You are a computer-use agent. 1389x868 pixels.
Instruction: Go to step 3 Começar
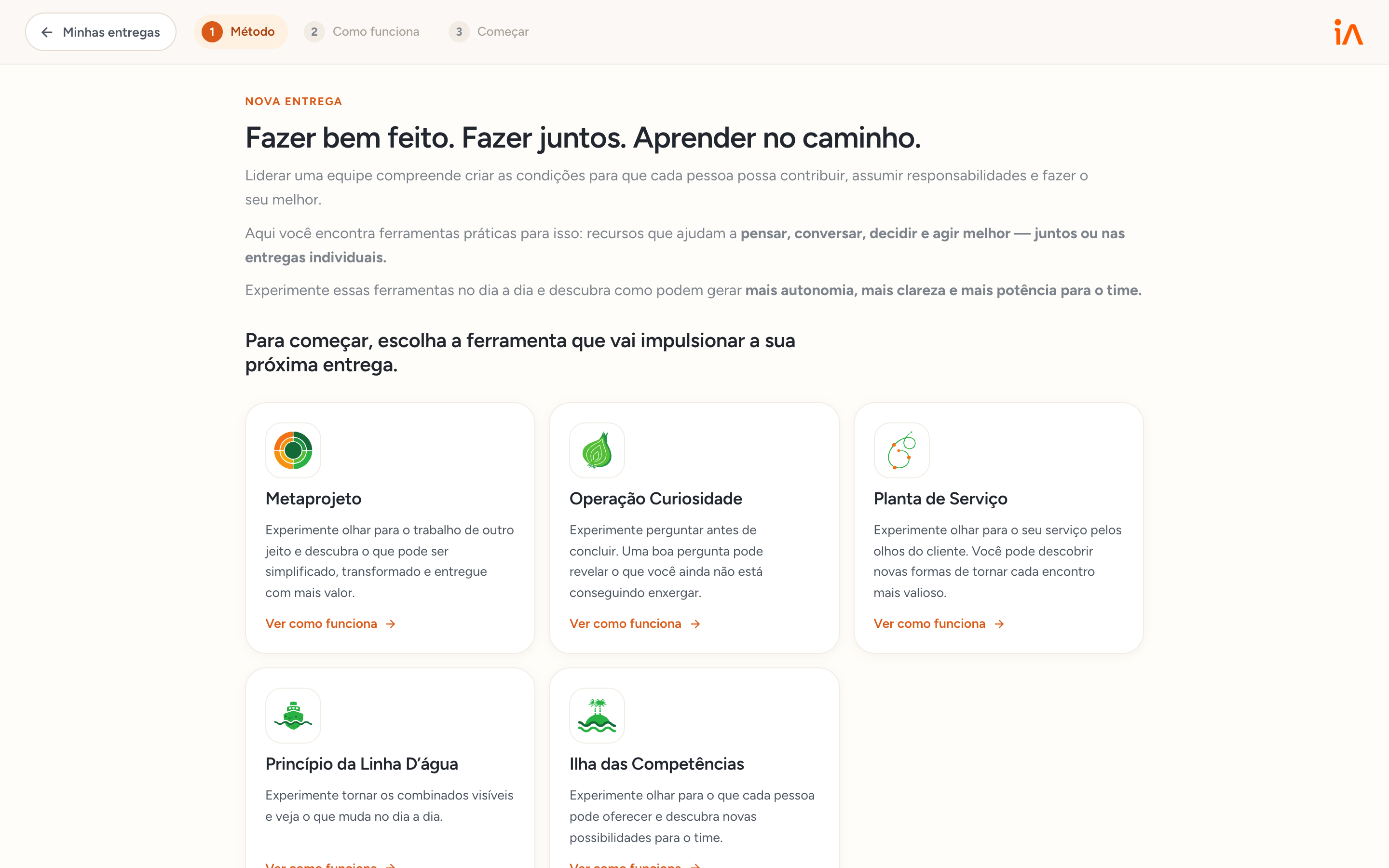pyautogui.click(x=489, y=31)
